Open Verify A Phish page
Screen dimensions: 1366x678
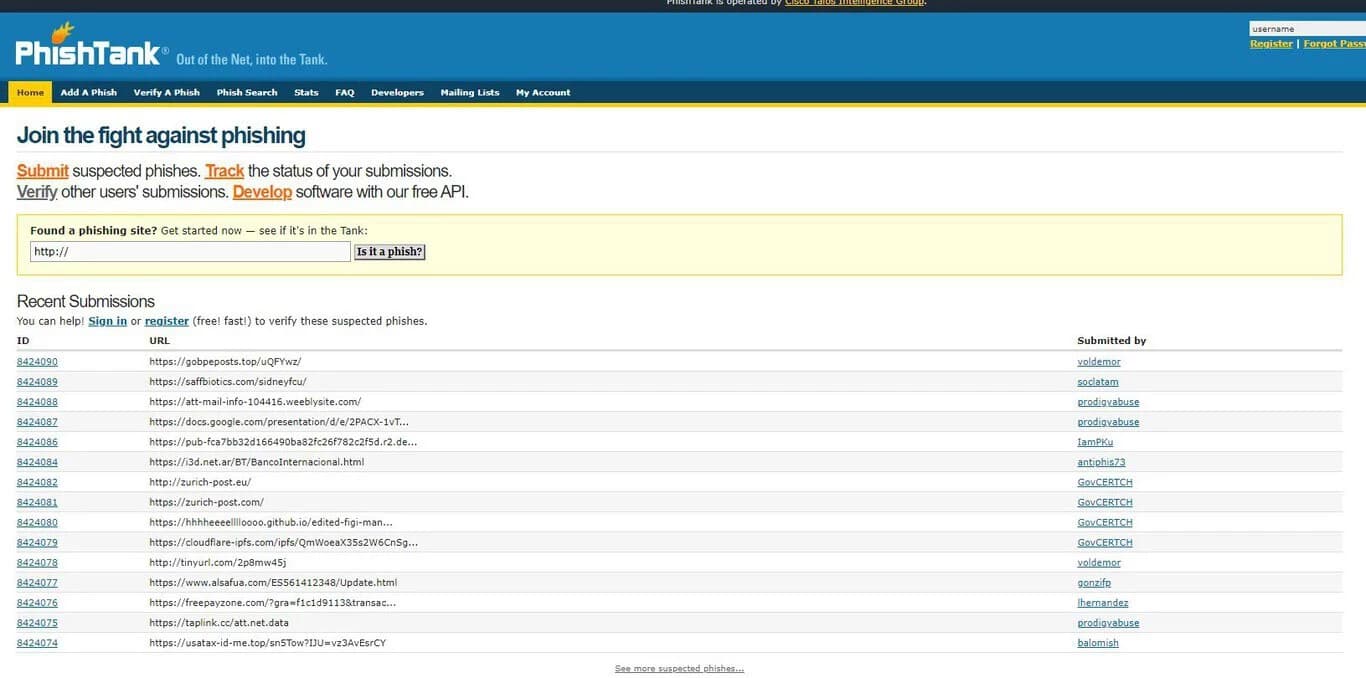pyautogui.click(x=167, y=92)
